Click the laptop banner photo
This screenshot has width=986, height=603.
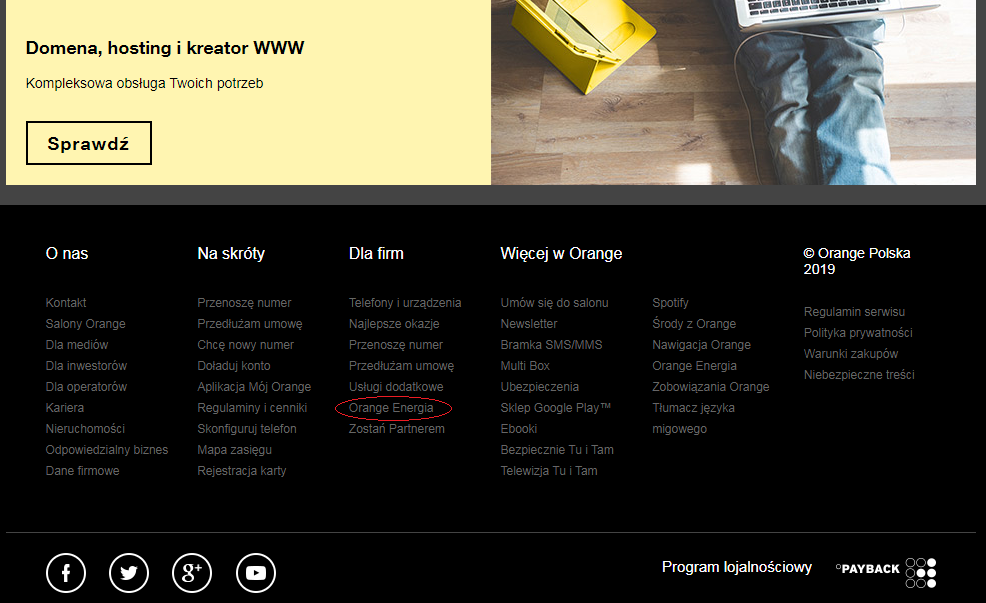pos(733,92)
